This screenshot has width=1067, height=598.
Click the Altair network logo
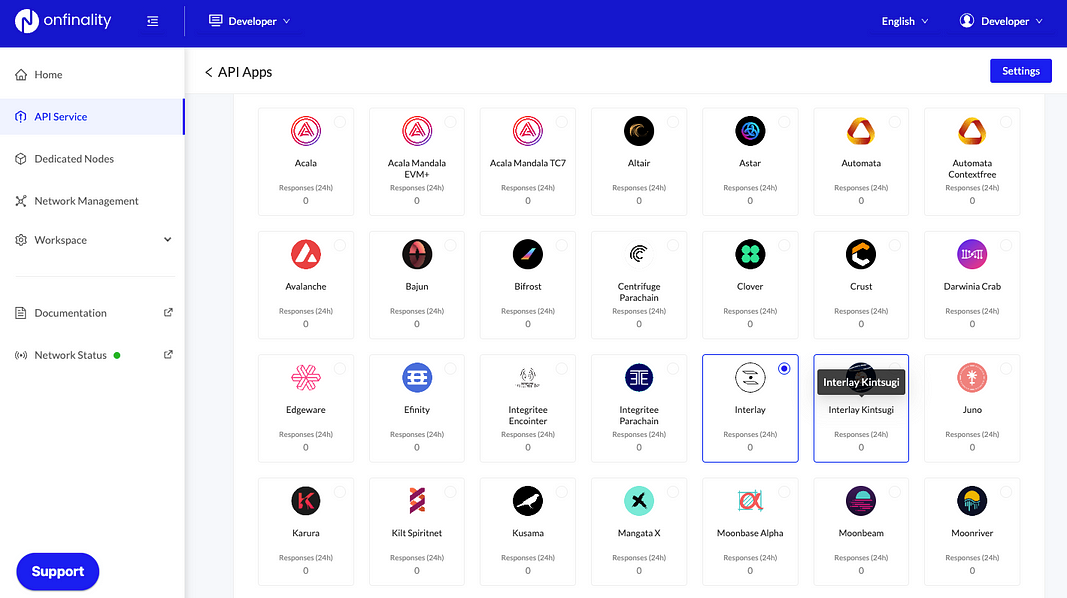(639, 131)
